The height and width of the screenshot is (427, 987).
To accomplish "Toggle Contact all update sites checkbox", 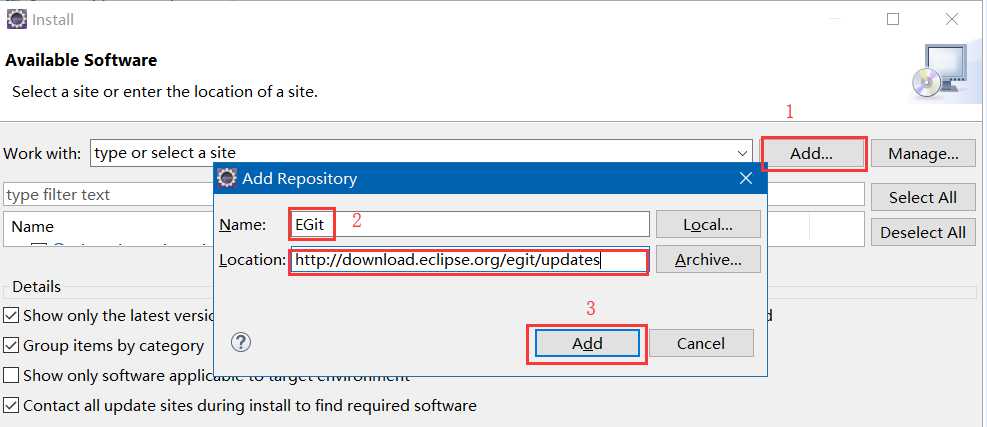I will click(11, 405).
